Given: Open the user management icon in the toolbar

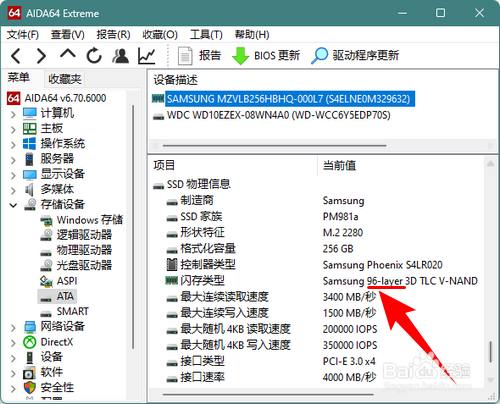Looking at the screenshot, I should pos(120,56).
